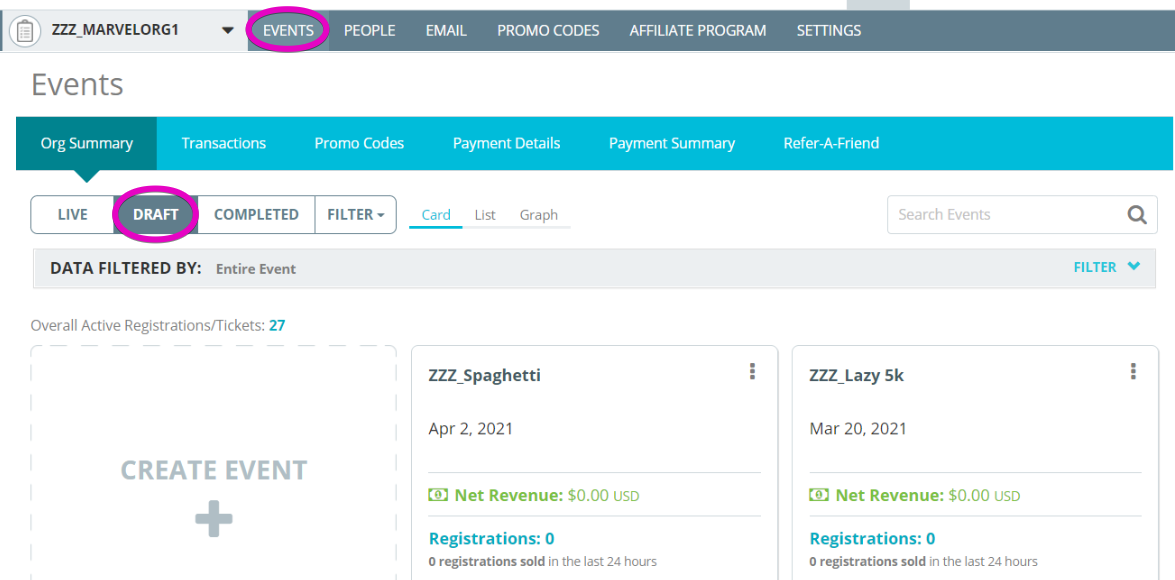
Task: Click the Create Event plus icon
Action: [x=214, y=519]
